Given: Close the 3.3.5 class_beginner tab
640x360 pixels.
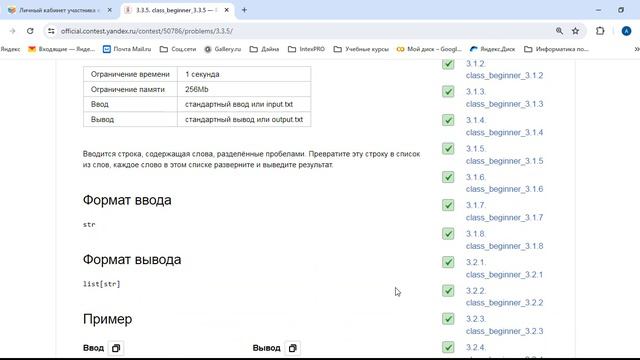Looking at the screenshot, I should click(x=227, y=10).
